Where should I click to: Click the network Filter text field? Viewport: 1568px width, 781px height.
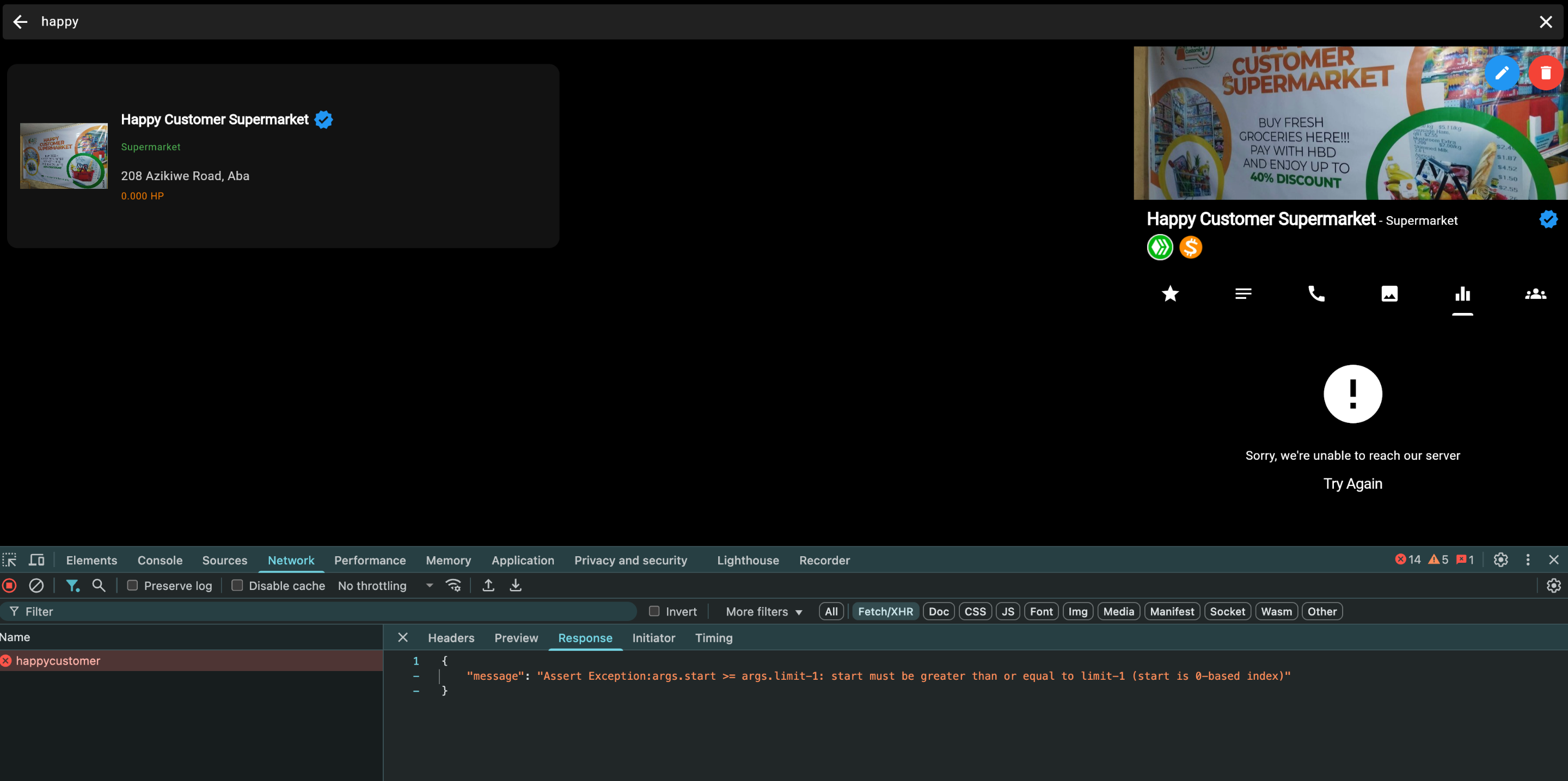318,612
